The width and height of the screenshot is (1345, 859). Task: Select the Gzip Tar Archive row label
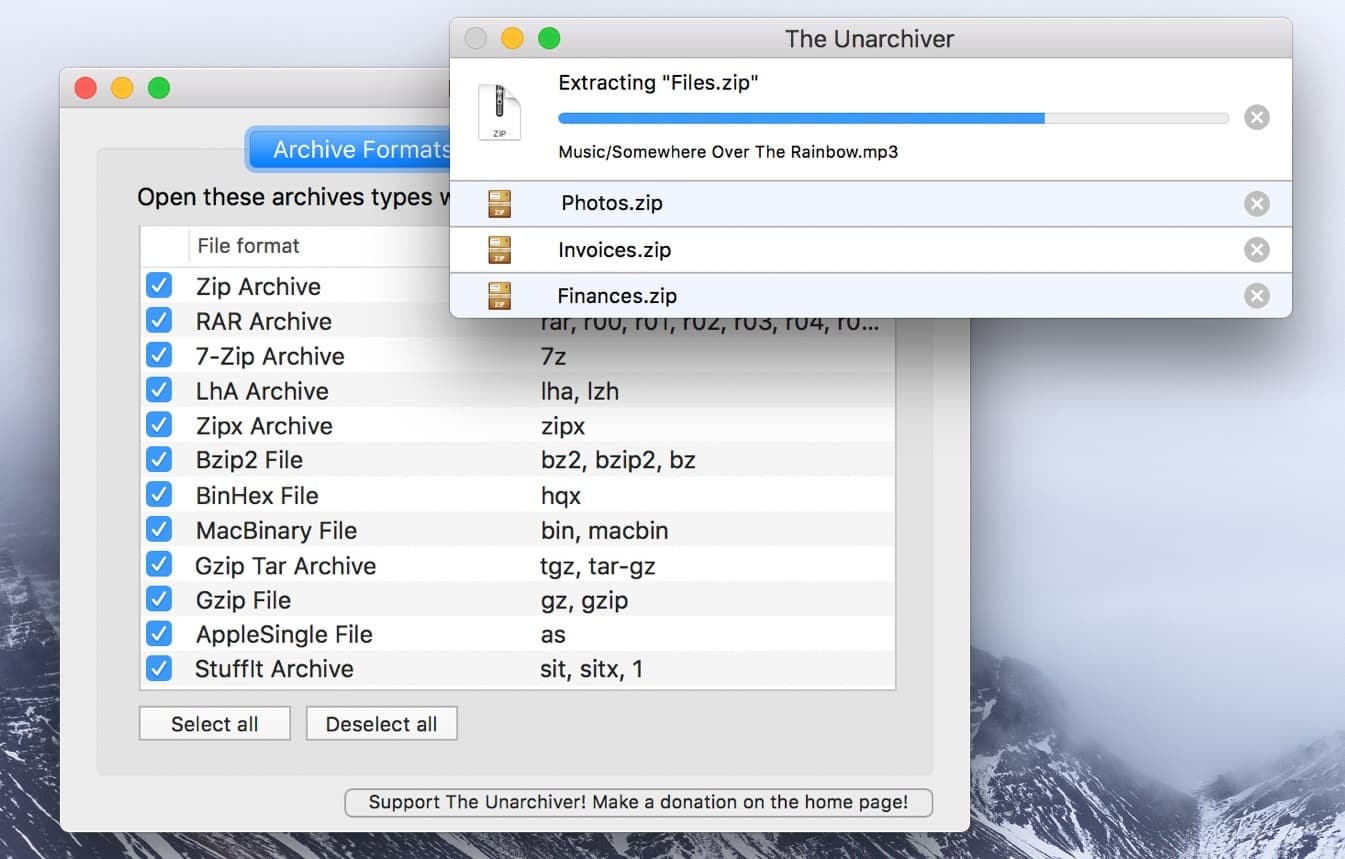286,565
